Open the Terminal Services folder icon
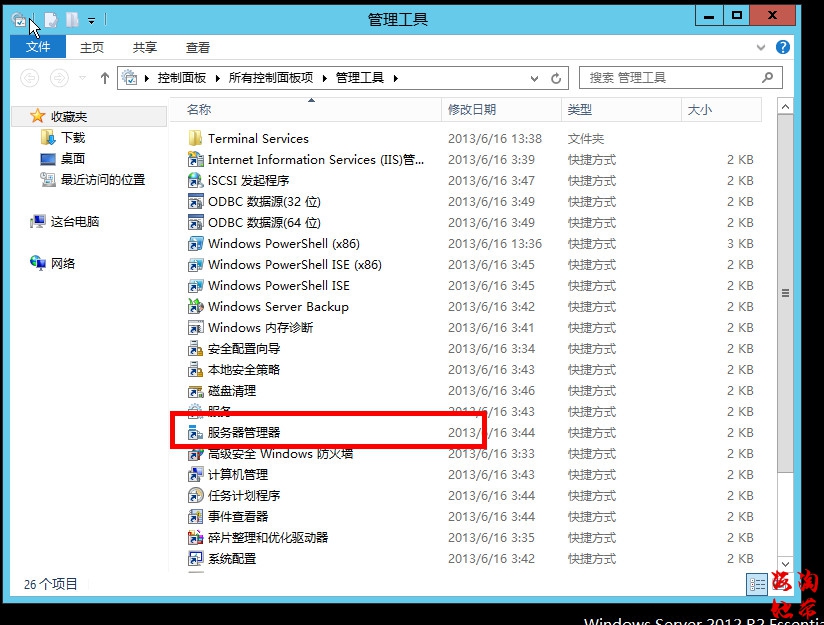Viewport: 824px width, 625px height. click(x=195, y=138)
